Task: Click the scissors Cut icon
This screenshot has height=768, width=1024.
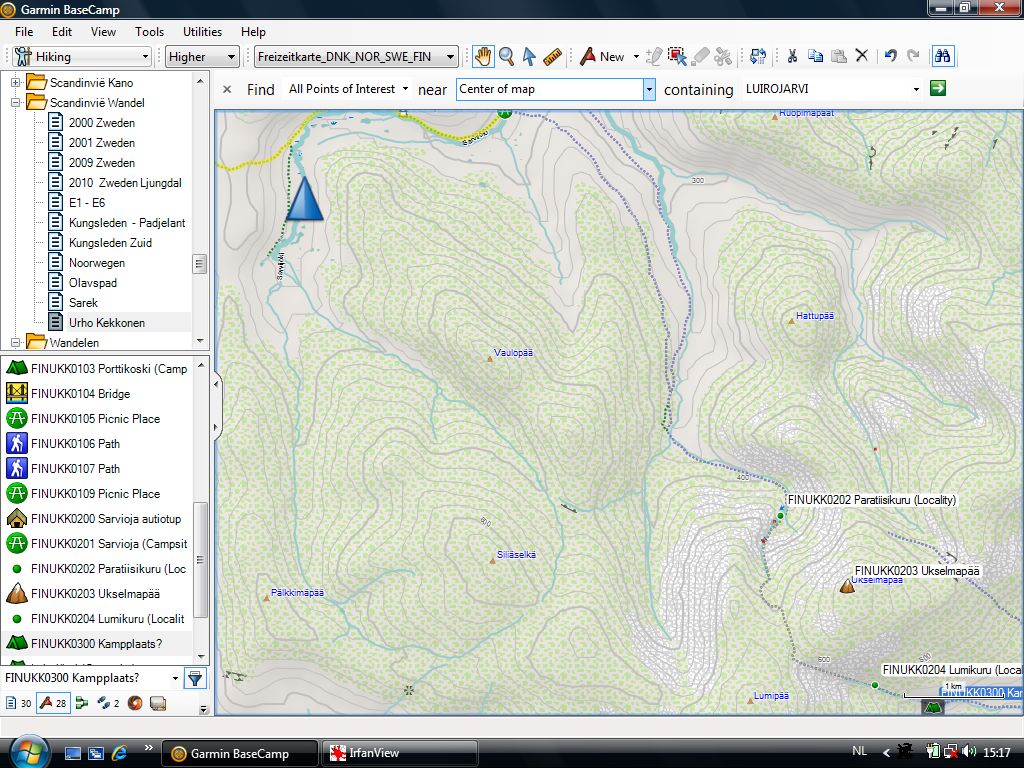Action: pos(792,57)
